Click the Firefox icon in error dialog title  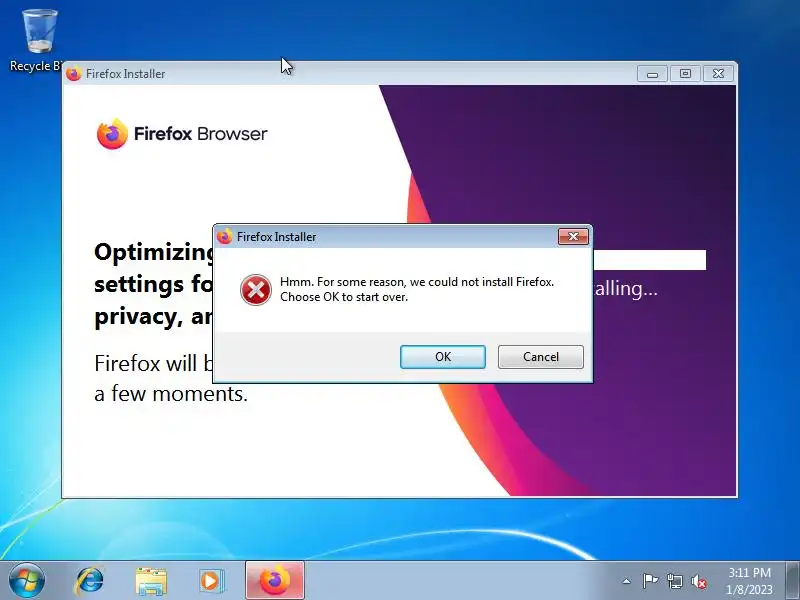(224, 237)
